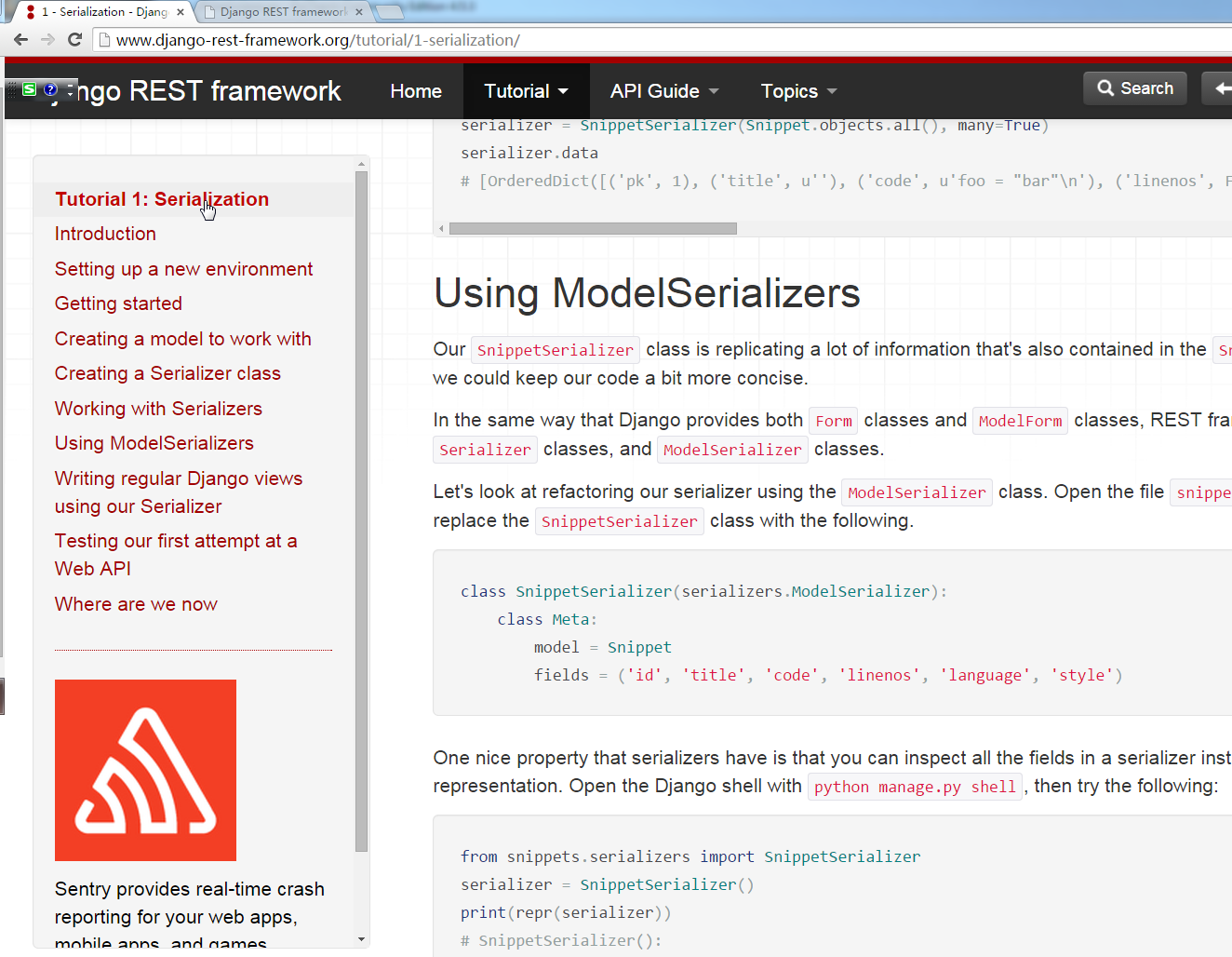Jump to 'Working with Serializers'
Image resolution: width=1232 pixels, height=957 pixels.
pos(158,409)
